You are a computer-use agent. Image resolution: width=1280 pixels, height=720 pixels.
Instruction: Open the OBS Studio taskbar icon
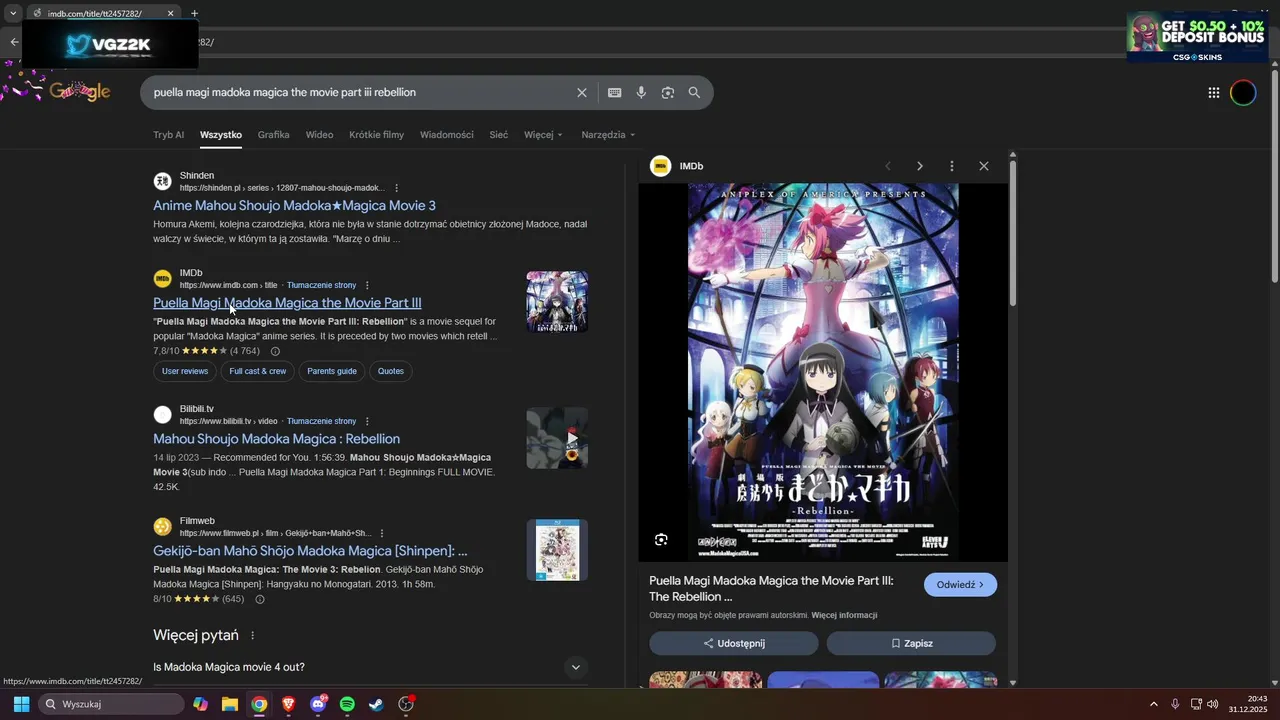pyautogui.click(x=406, y=704)
